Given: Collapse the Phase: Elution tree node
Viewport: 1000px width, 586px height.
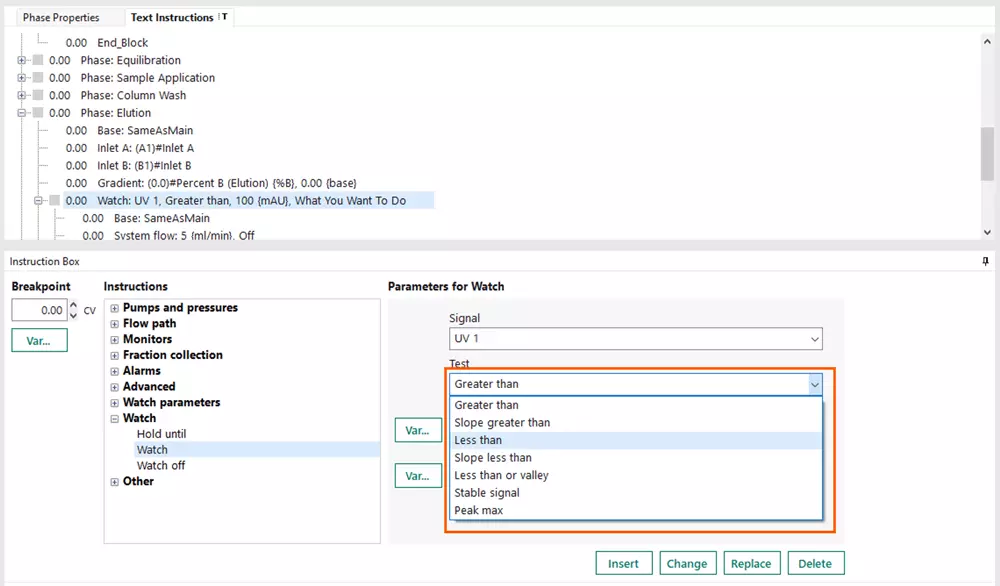Looking at the screenshot, I should click(21, 112).
